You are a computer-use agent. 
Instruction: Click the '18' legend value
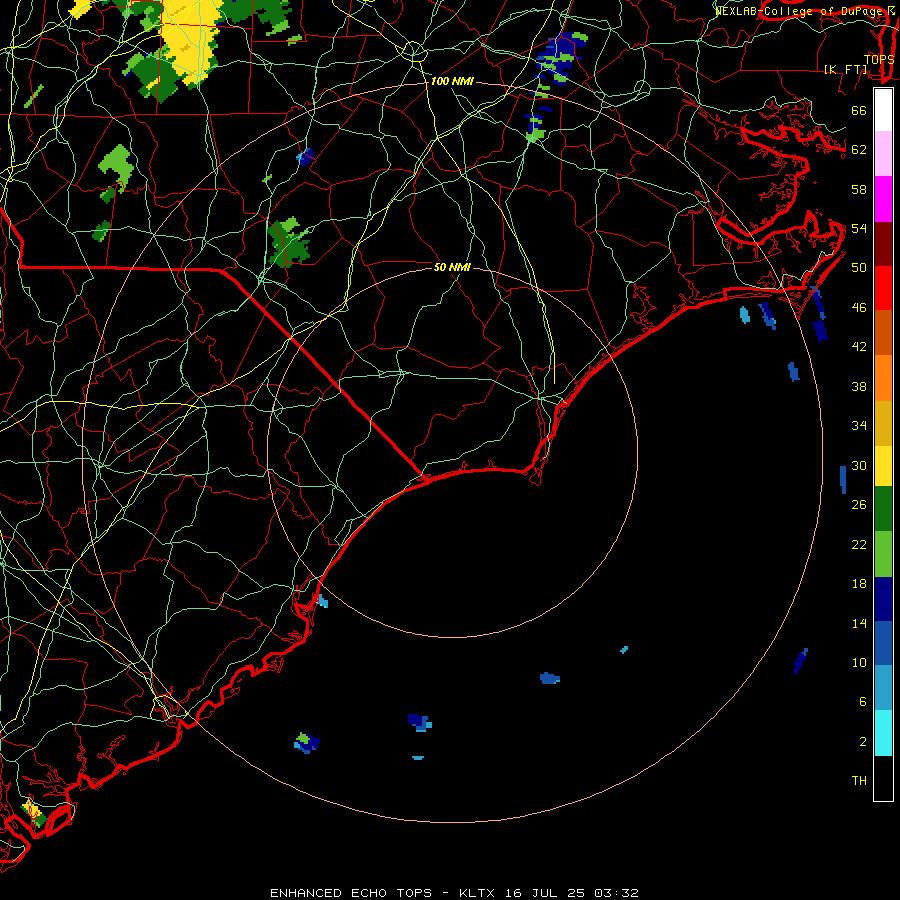coord(859,584)
